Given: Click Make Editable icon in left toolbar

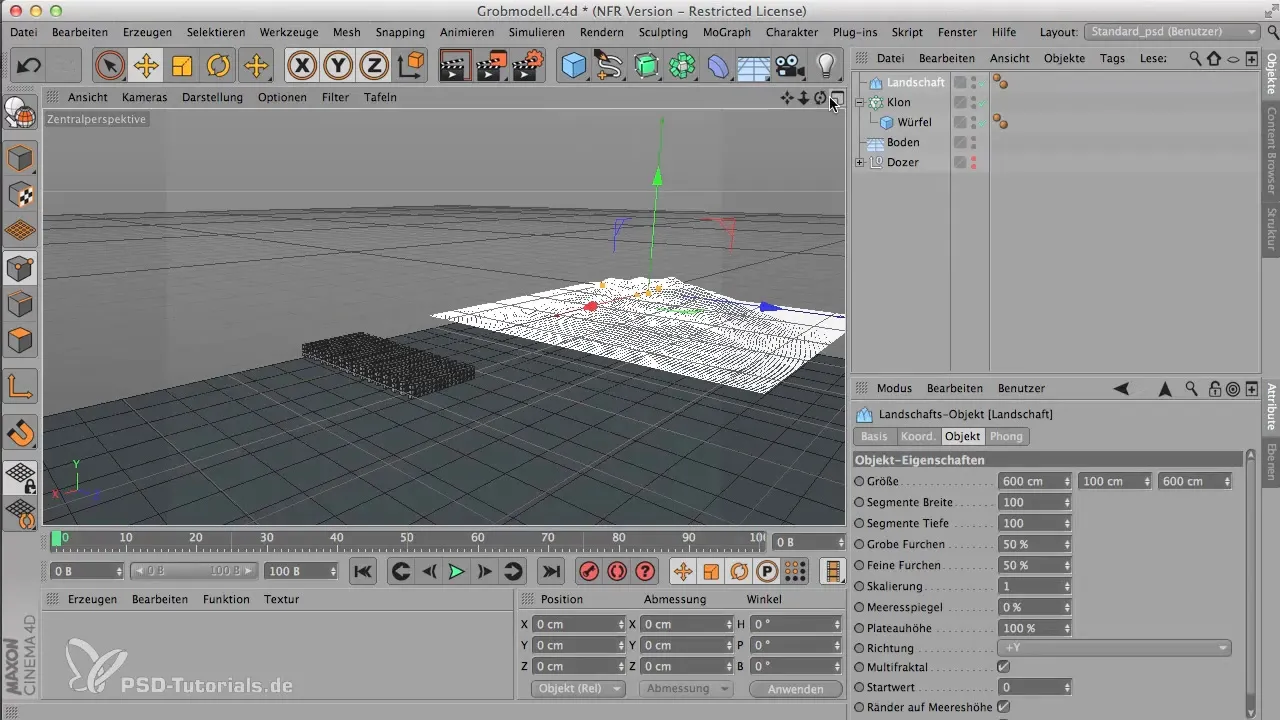Looking at the screenshot, I should click(x=20, y=113).
